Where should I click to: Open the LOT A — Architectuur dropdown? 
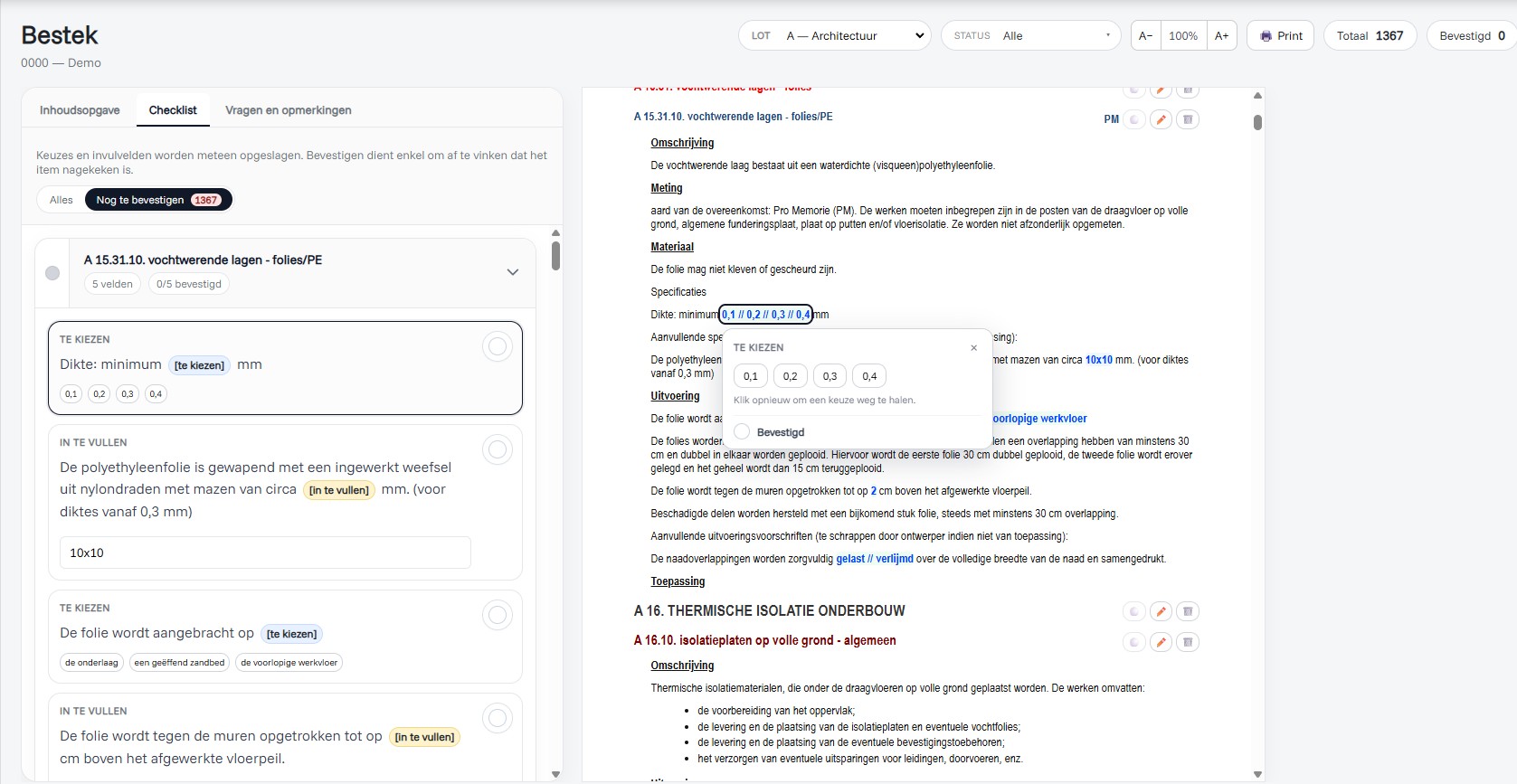point(835,36)
